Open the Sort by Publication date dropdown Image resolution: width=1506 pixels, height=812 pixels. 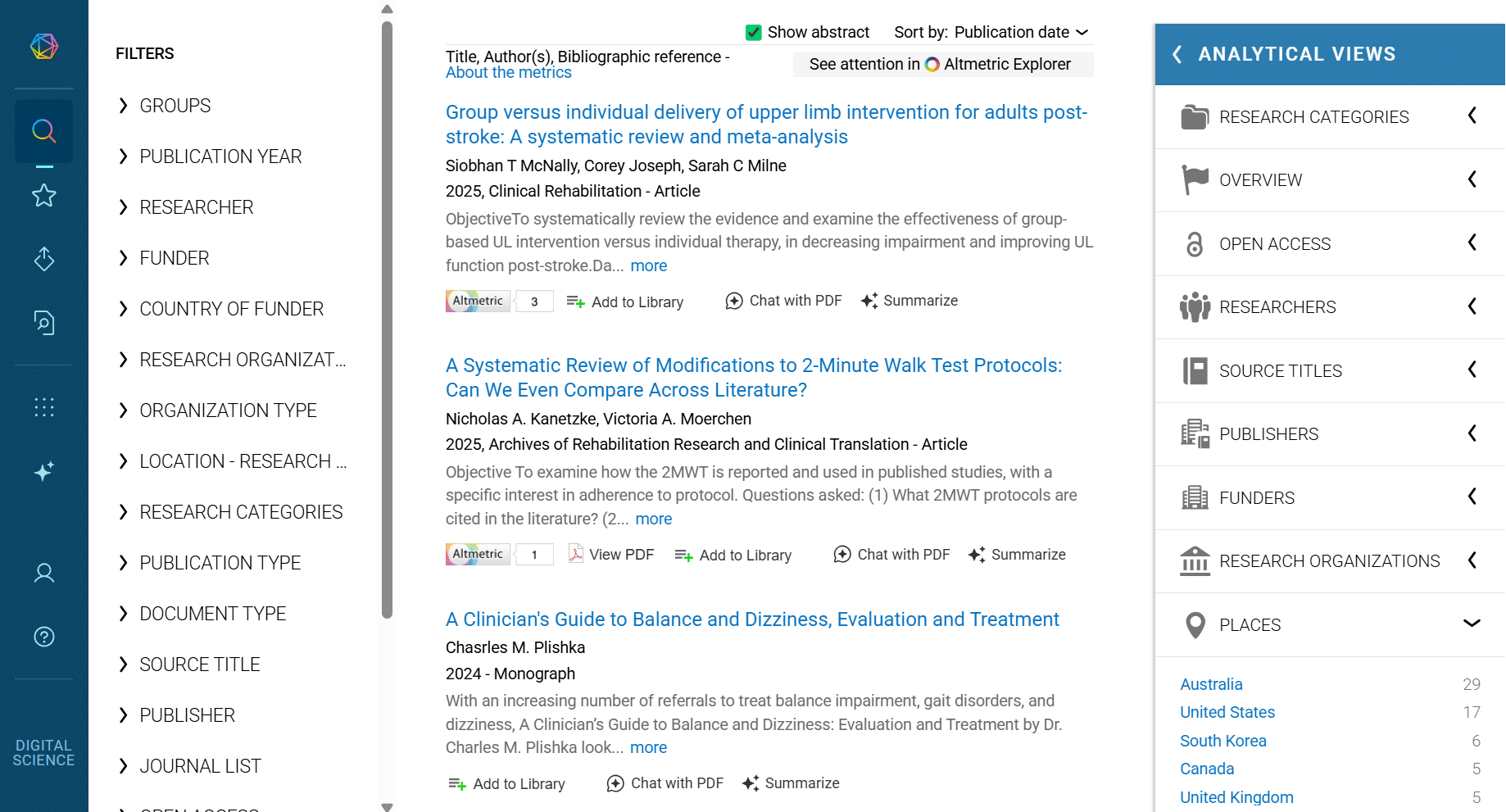991,33
